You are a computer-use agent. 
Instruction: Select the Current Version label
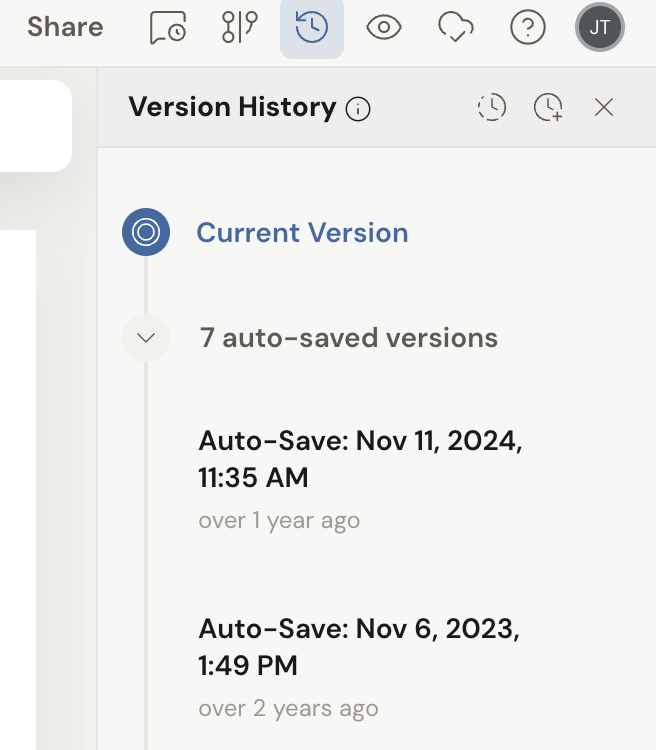tap(302, 233)
